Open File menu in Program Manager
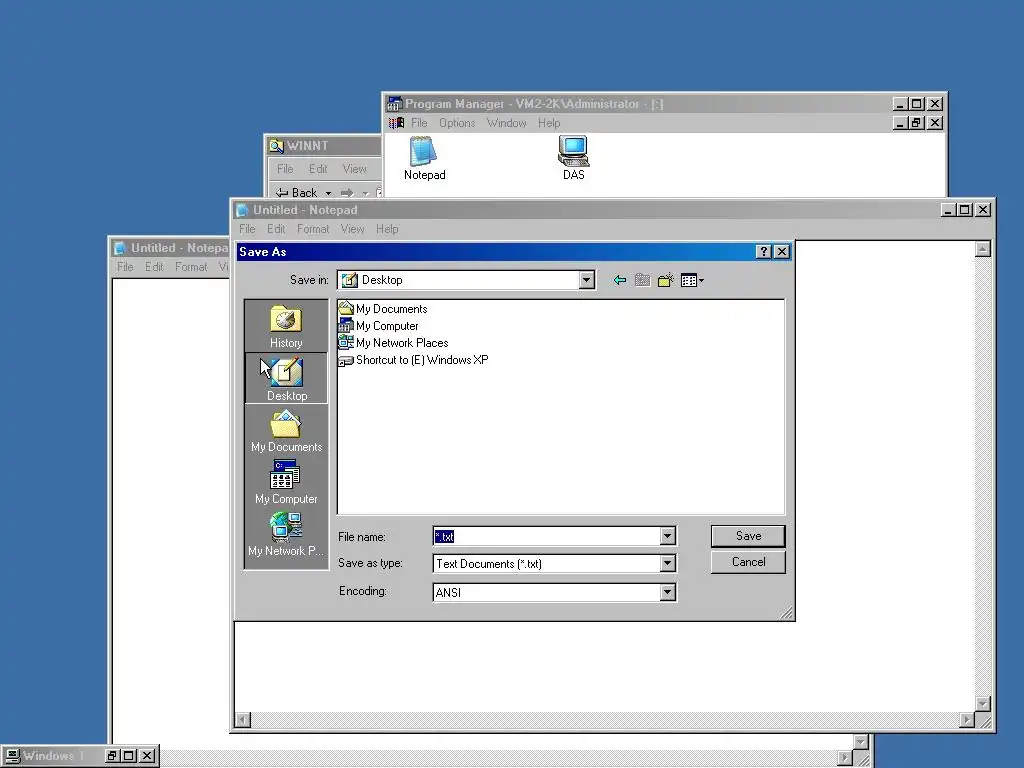Screen dimensions: 1024x768 (x=419, y=123)
